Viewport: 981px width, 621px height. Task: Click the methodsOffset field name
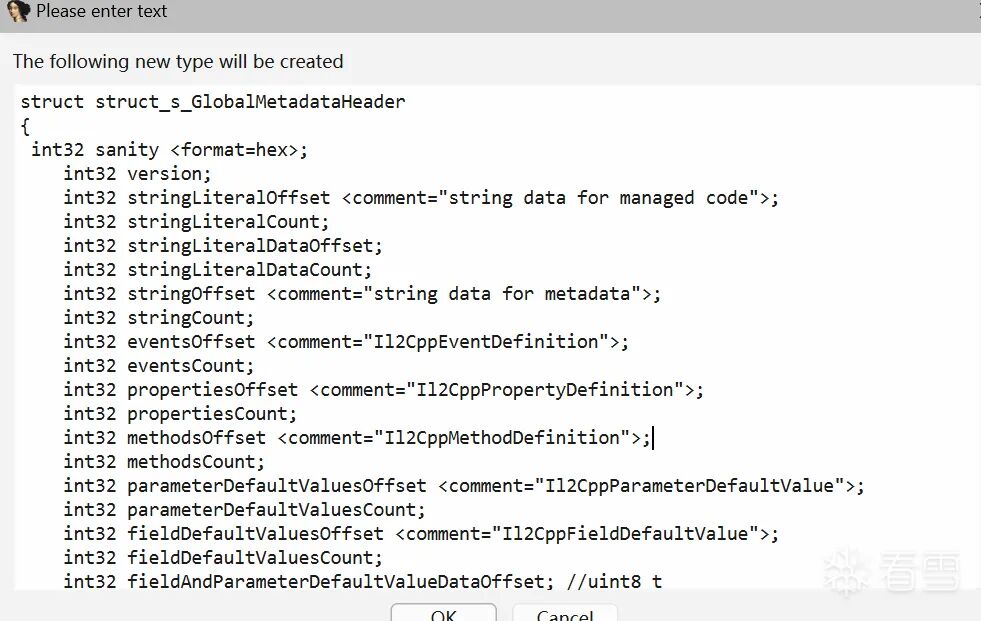[x=196, y=438]
